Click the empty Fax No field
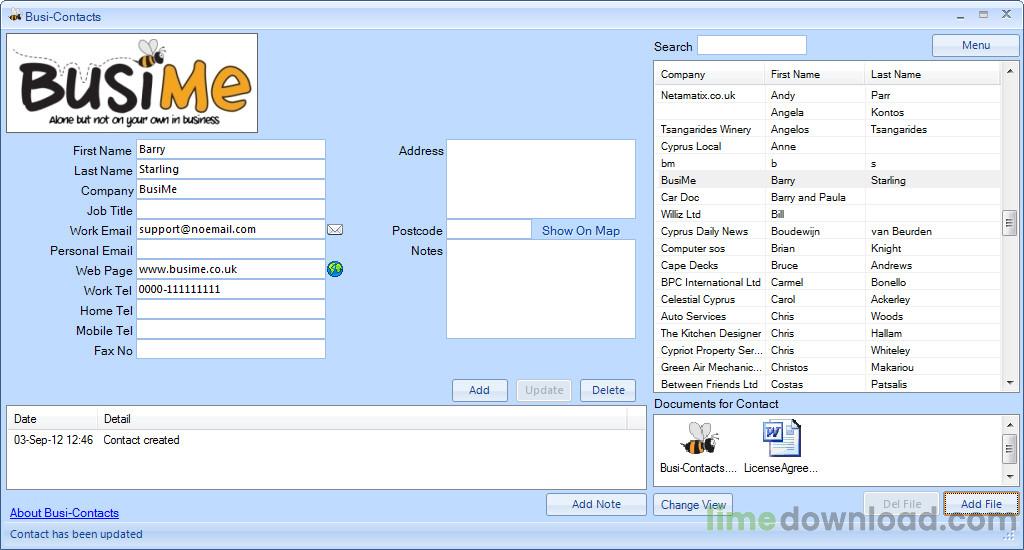The image size is (1024, 550). click(x=231, y=349)
